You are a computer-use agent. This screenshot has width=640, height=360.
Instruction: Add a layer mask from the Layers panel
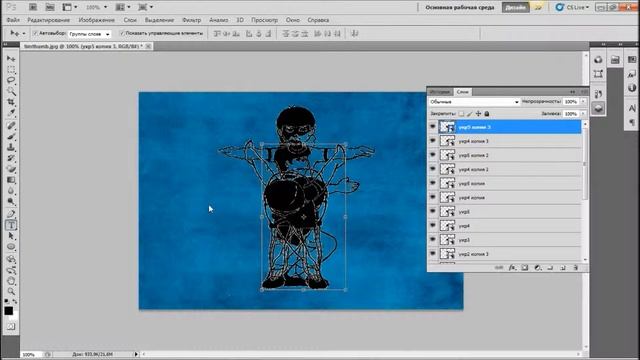(525, 268)
